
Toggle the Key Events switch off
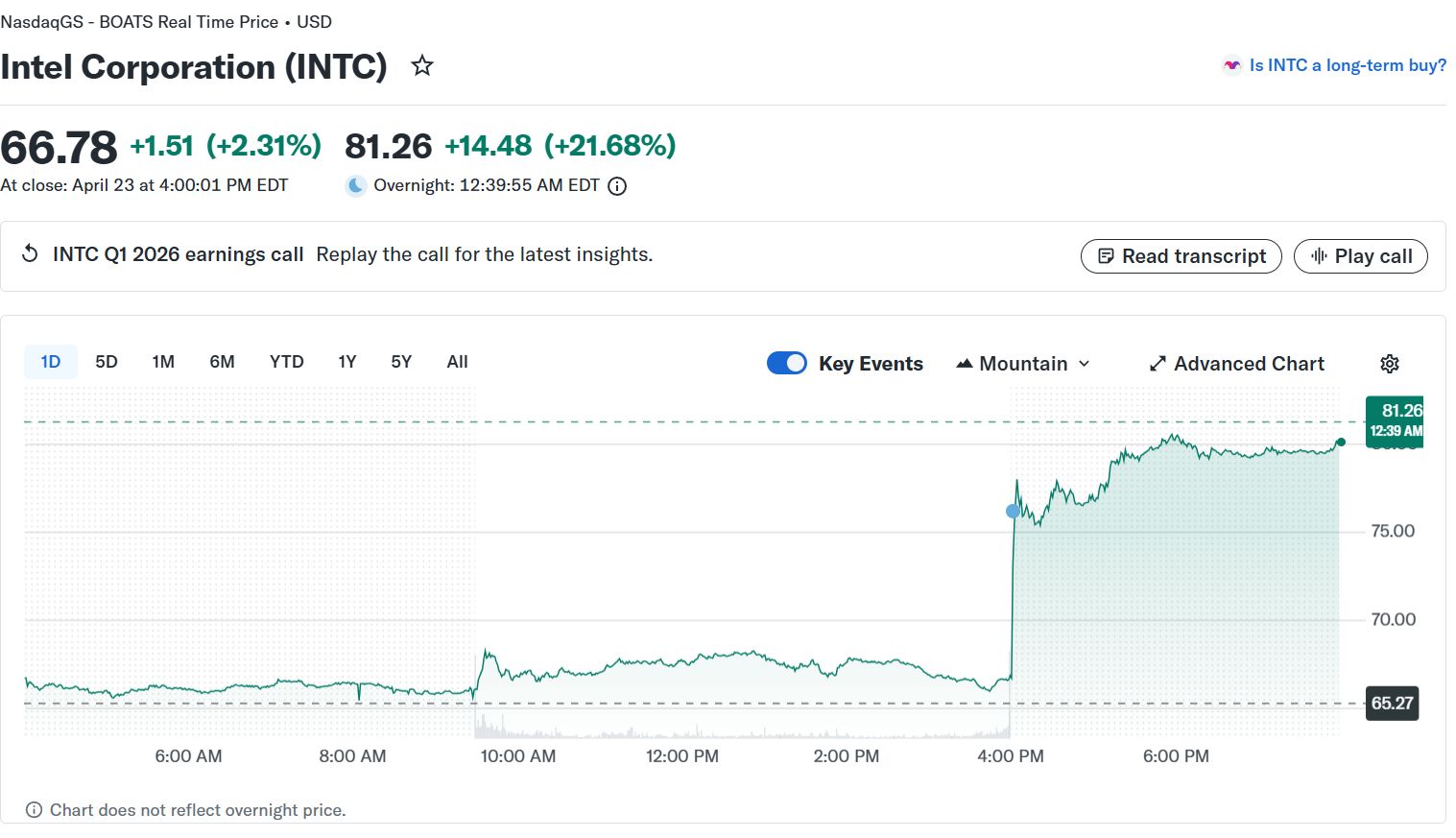tap(787, 363)
